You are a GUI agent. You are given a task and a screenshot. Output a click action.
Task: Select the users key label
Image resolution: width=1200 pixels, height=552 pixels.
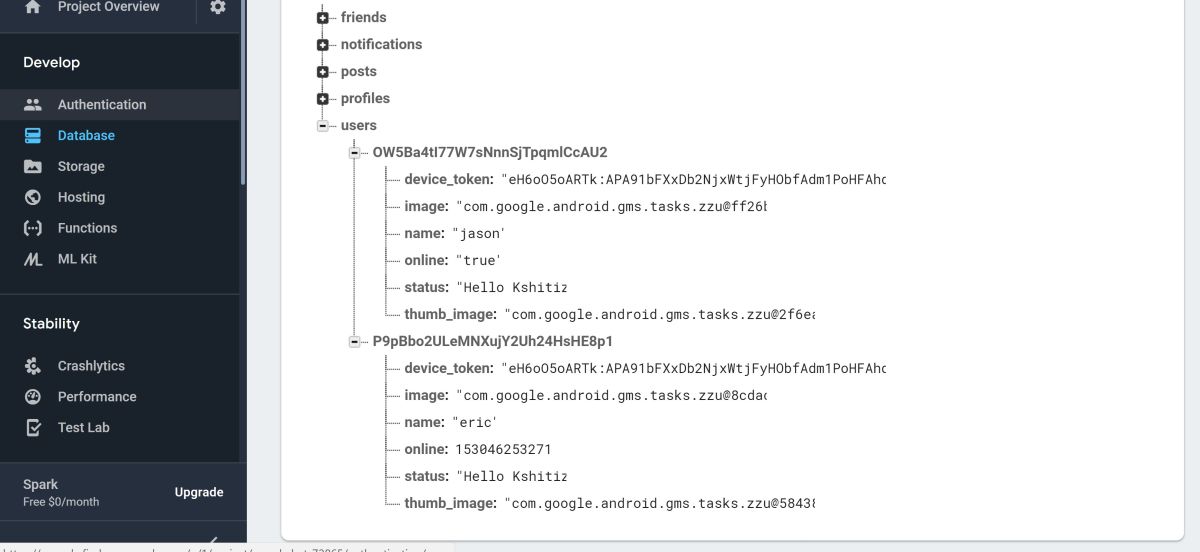point(358,125)
